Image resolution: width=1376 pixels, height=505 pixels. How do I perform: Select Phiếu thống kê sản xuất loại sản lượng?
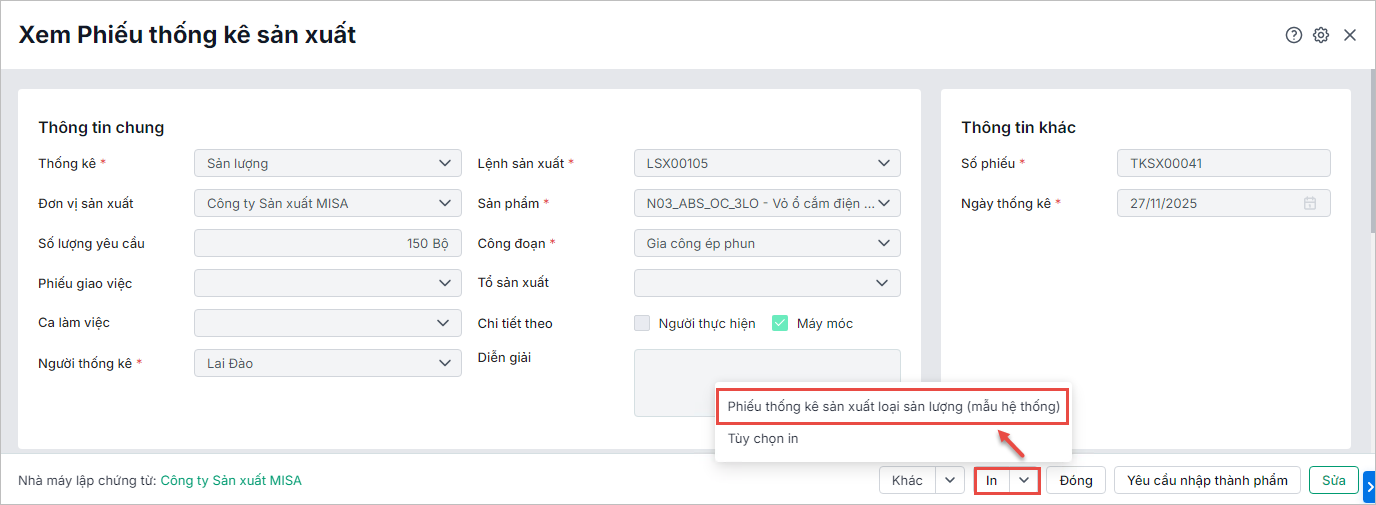(x=893, y=407)
